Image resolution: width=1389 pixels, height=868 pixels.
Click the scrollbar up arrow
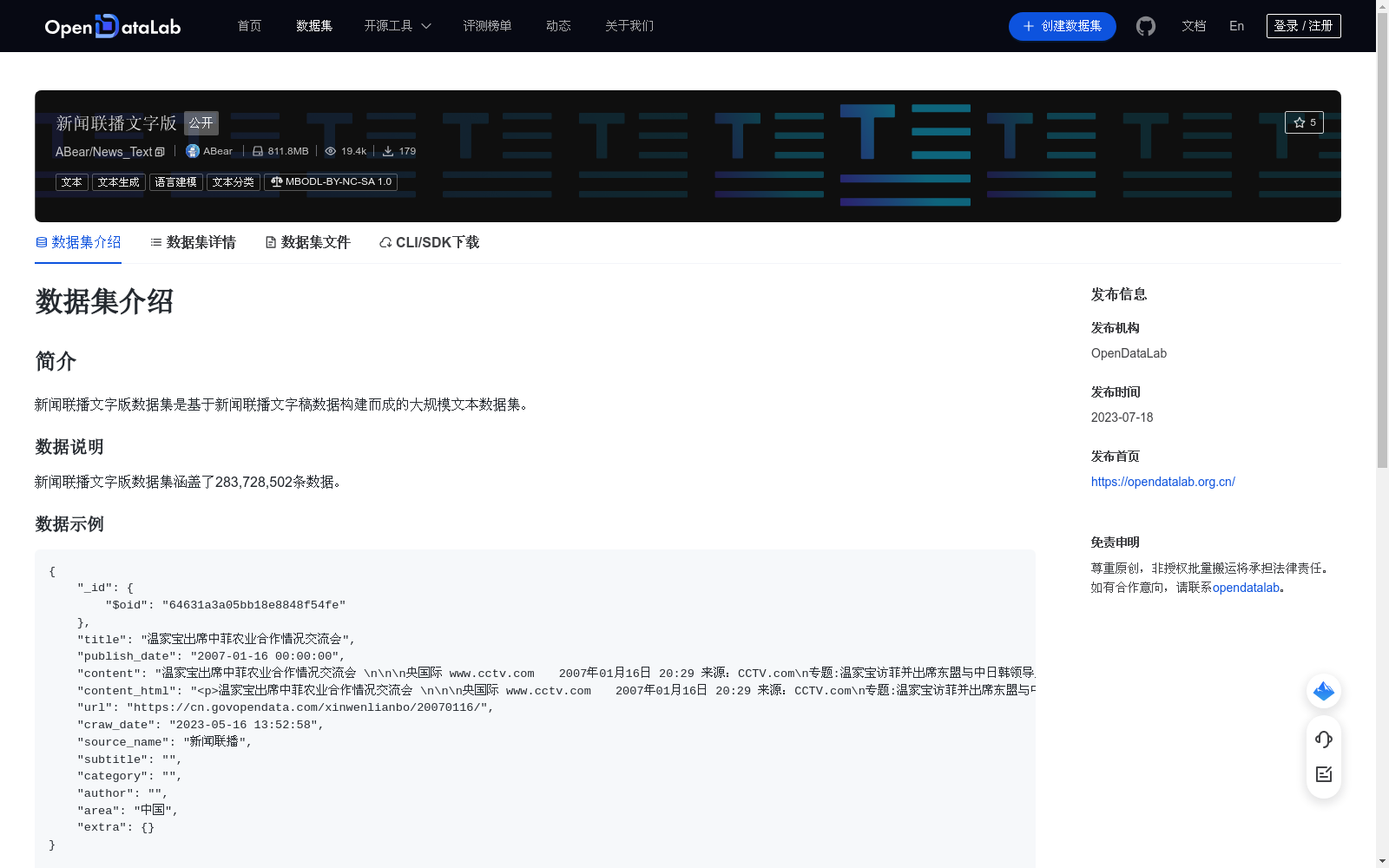coord(1382,7)
